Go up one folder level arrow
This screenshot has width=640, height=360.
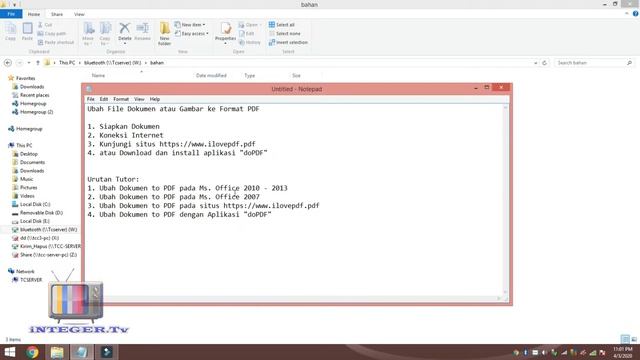(38, 63)
